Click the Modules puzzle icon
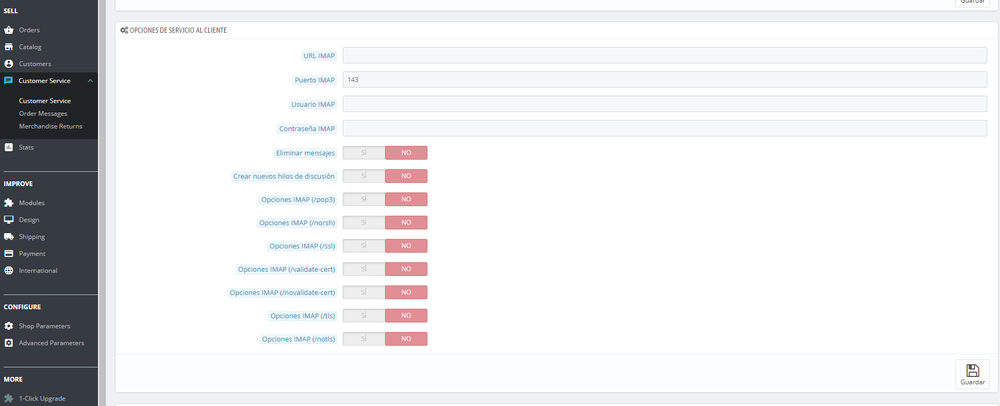Screen dimensions: 1000x406 click(8, 203)
